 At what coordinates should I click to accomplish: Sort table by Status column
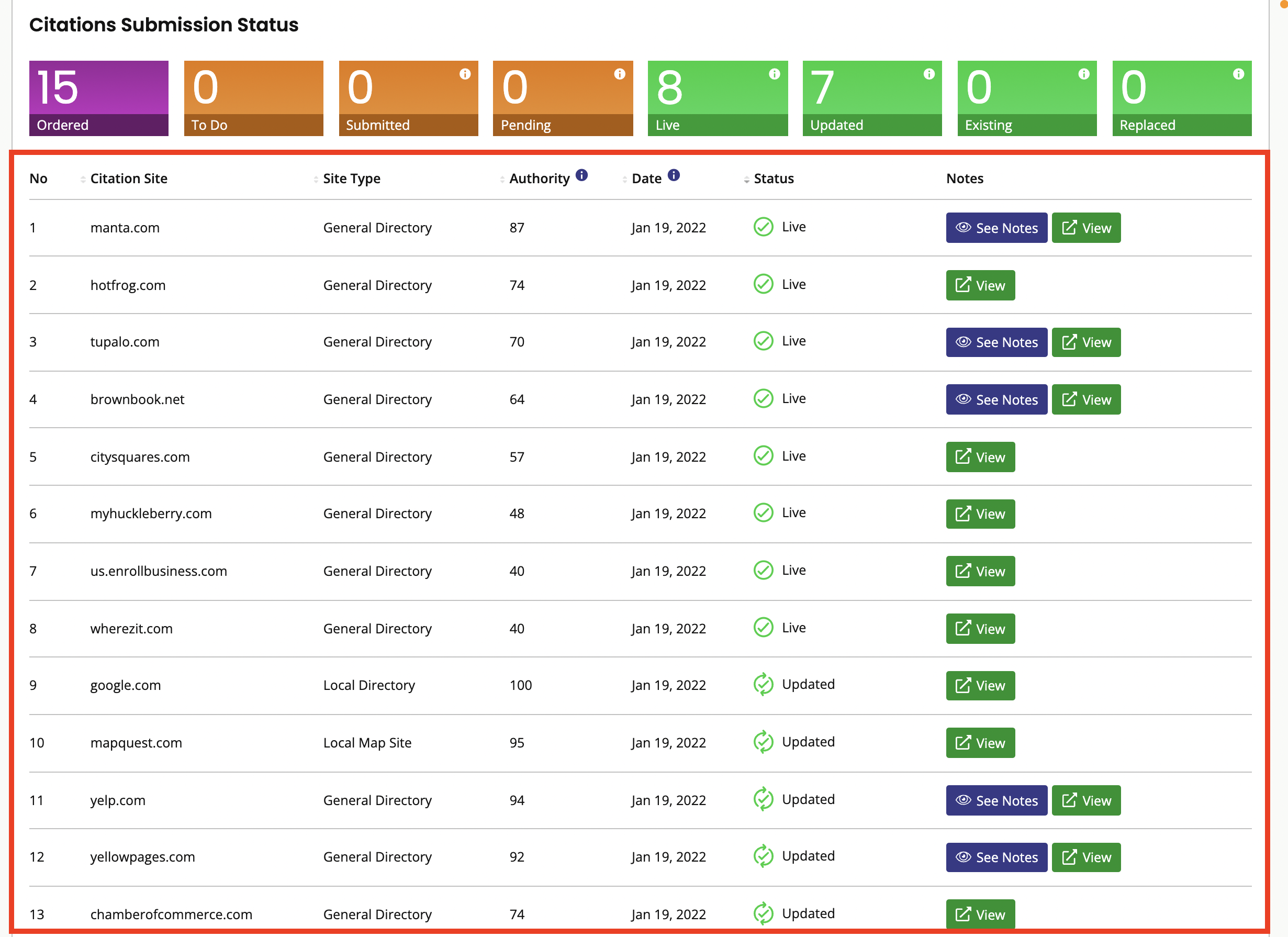(773, 179)
